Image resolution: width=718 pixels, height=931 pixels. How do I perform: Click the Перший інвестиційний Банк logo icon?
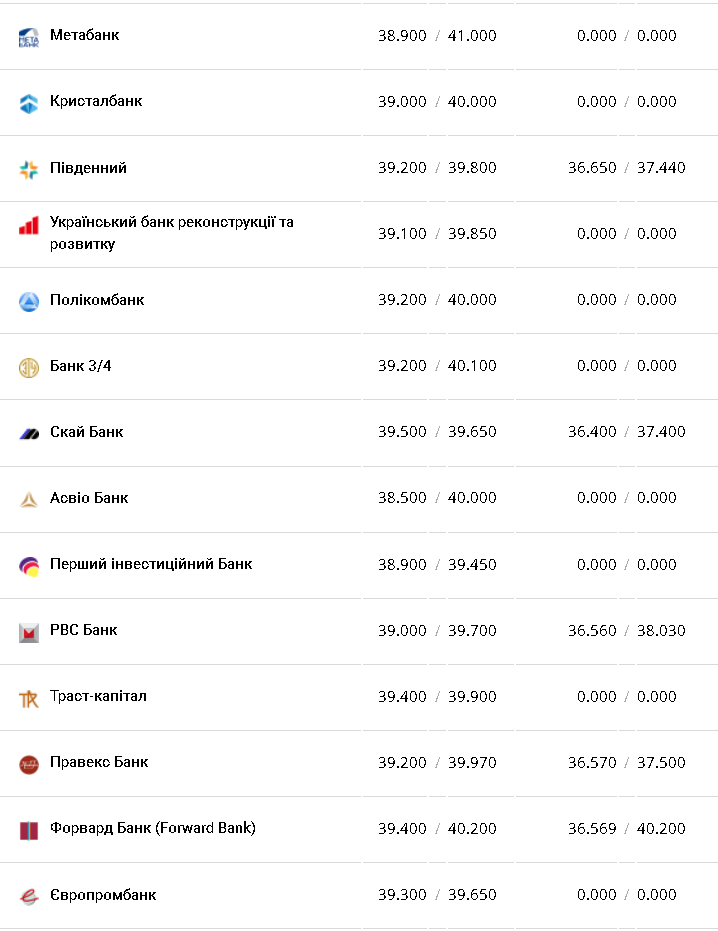(28, 566)
